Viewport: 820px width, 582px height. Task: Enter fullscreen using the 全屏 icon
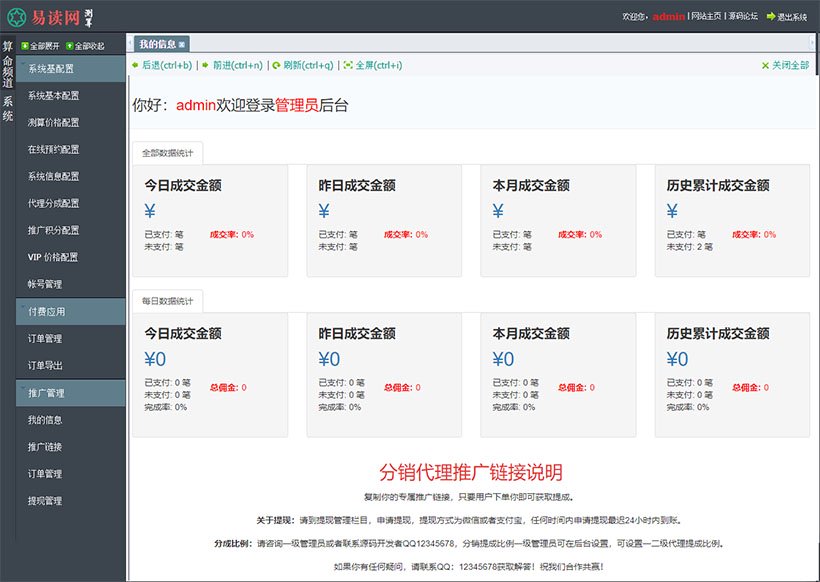point(348,65)
